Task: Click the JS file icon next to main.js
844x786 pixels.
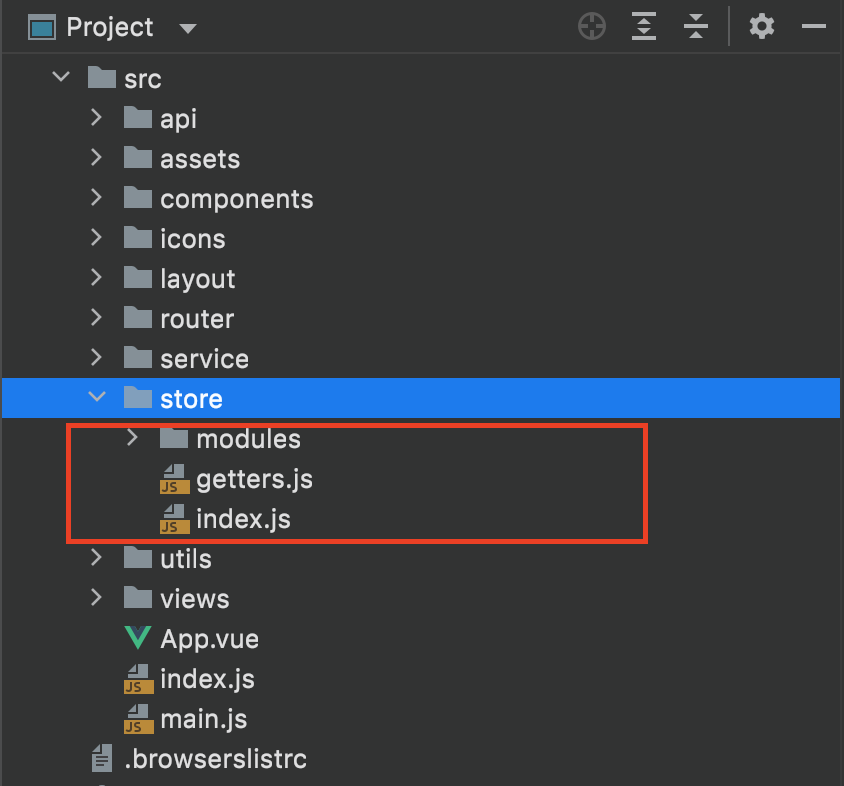Action: 137,719
